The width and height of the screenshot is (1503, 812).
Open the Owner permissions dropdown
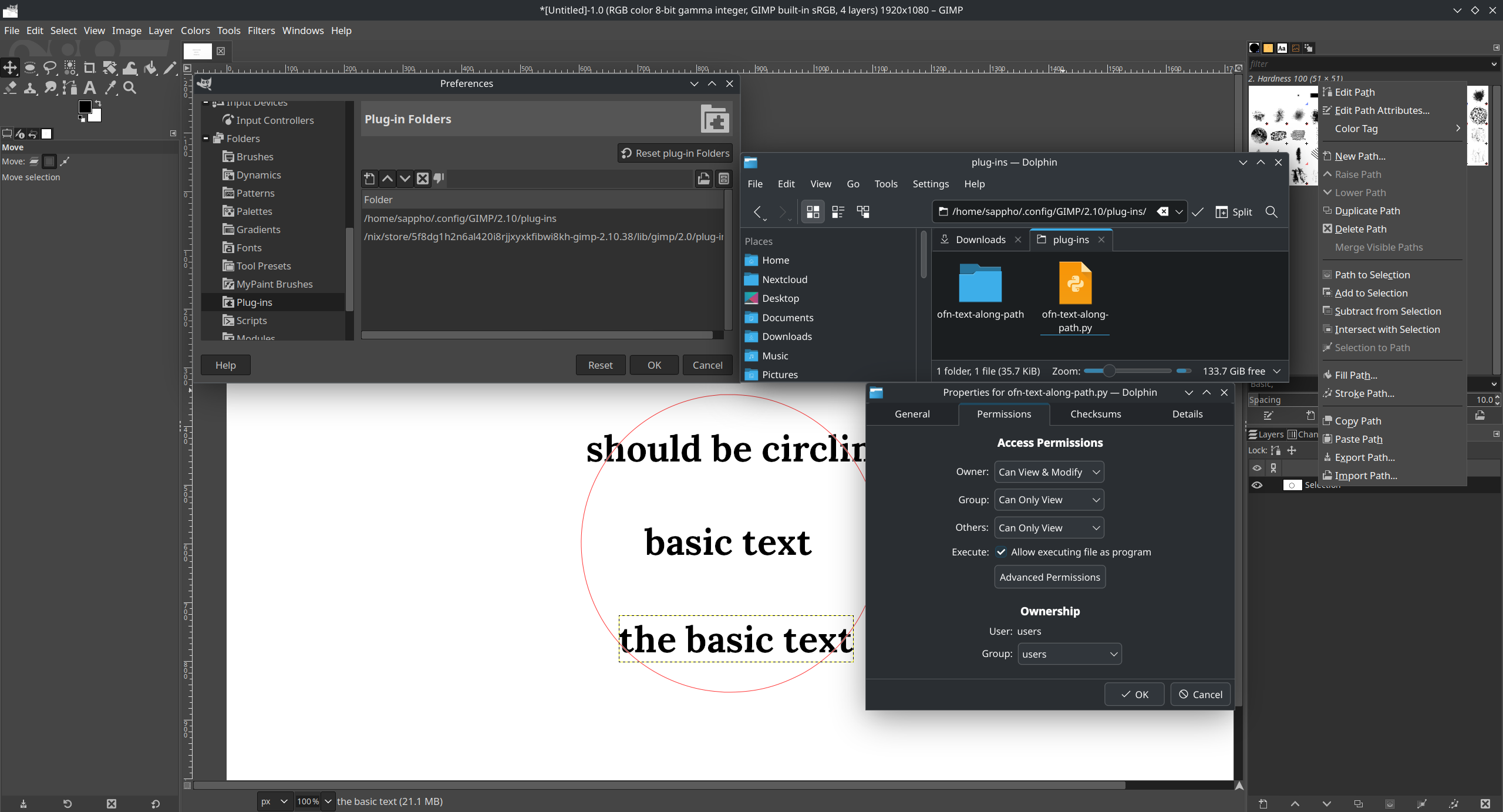(1049, 472)
